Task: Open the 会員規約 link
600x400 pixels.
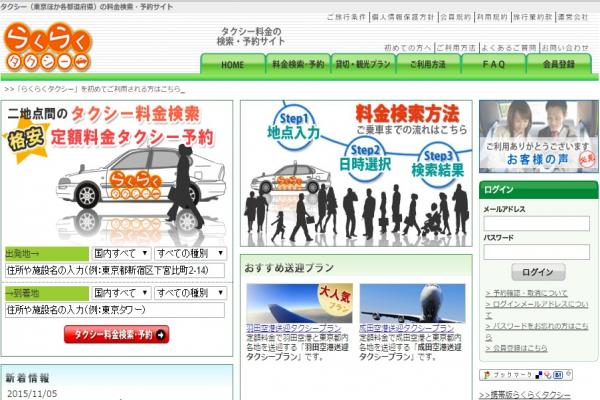Action: tap(455, 17)
